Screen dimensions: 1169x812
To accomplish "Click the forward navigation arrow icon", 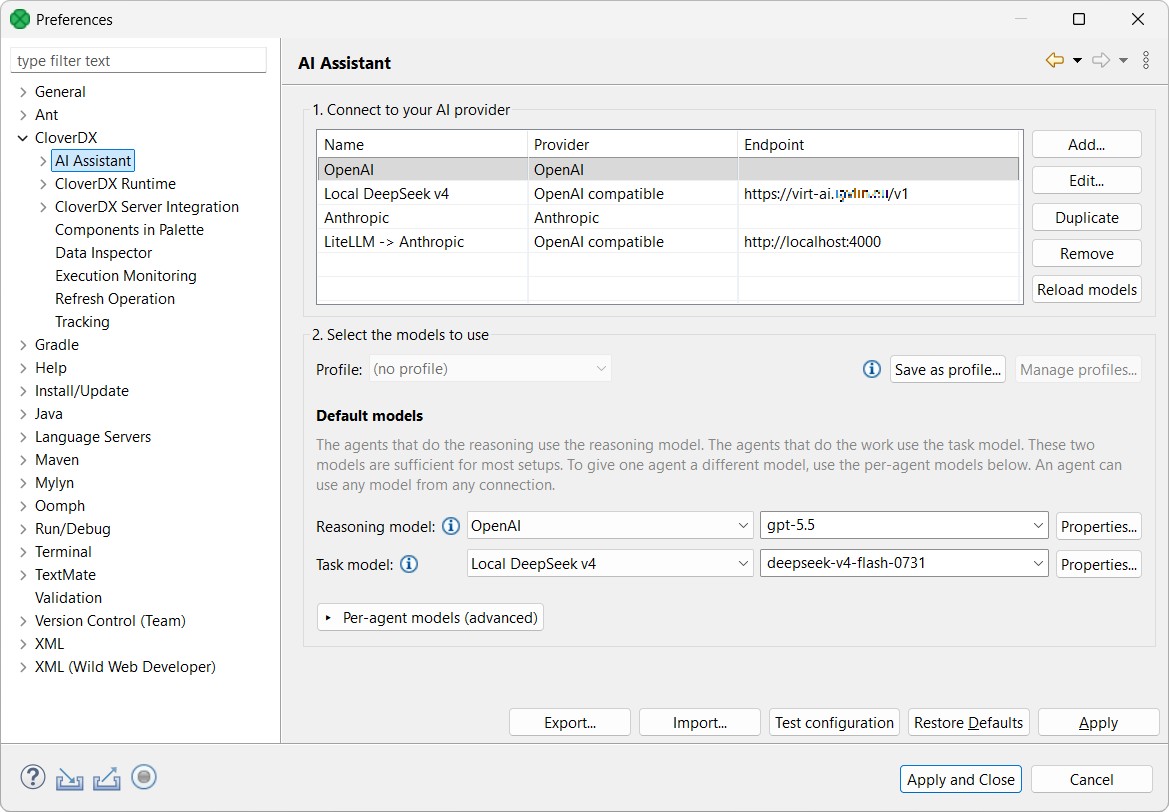I will pos(1100,60).
